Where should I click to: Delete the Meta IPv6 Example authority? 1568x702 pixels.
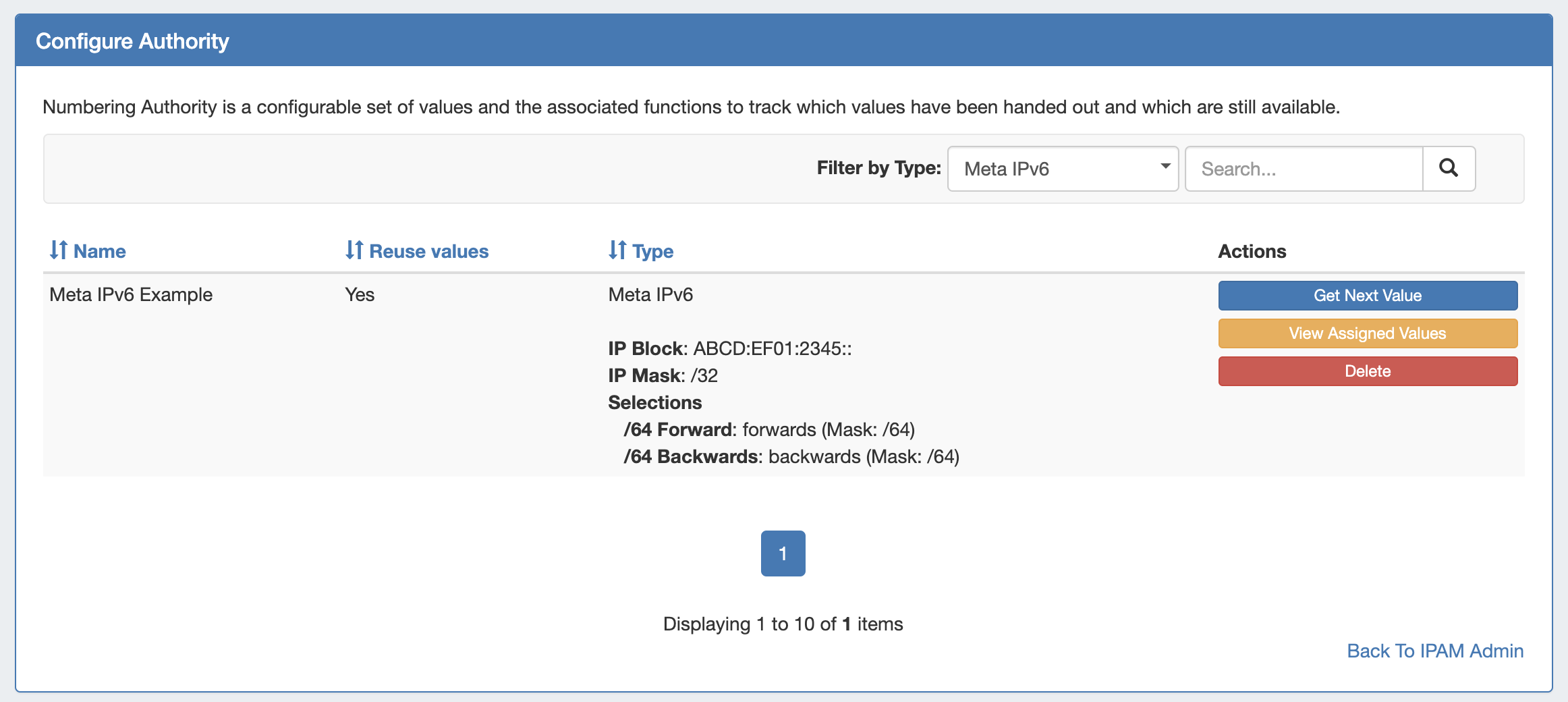pos(1367,371)
